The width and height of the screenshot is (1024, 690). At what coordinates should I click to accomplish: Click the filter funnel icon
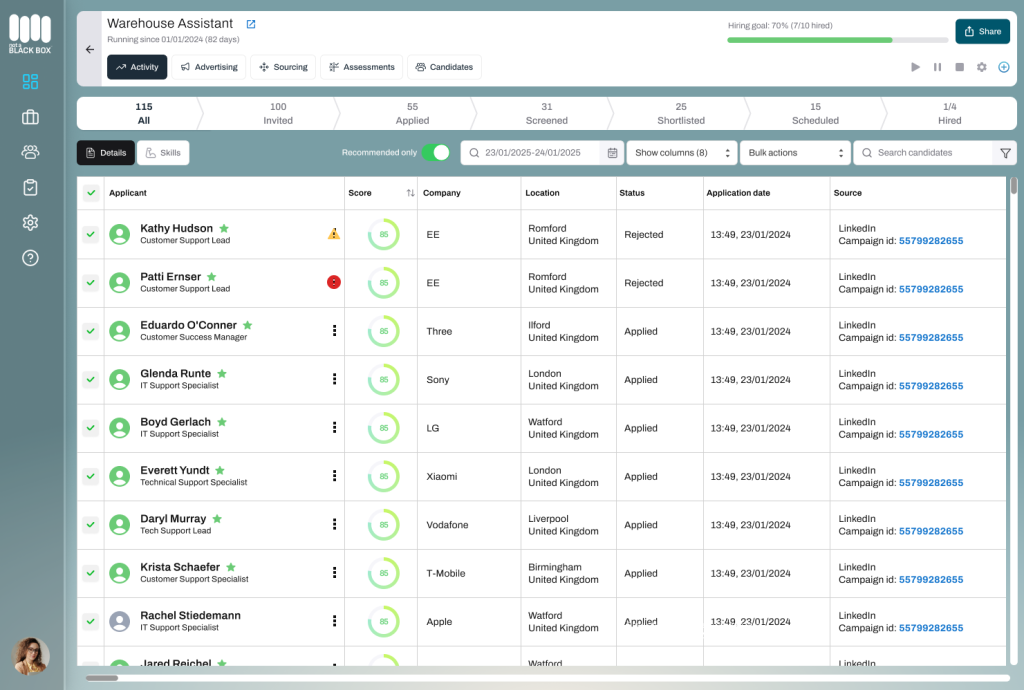pyautogui.click(x=1005, y=153)
